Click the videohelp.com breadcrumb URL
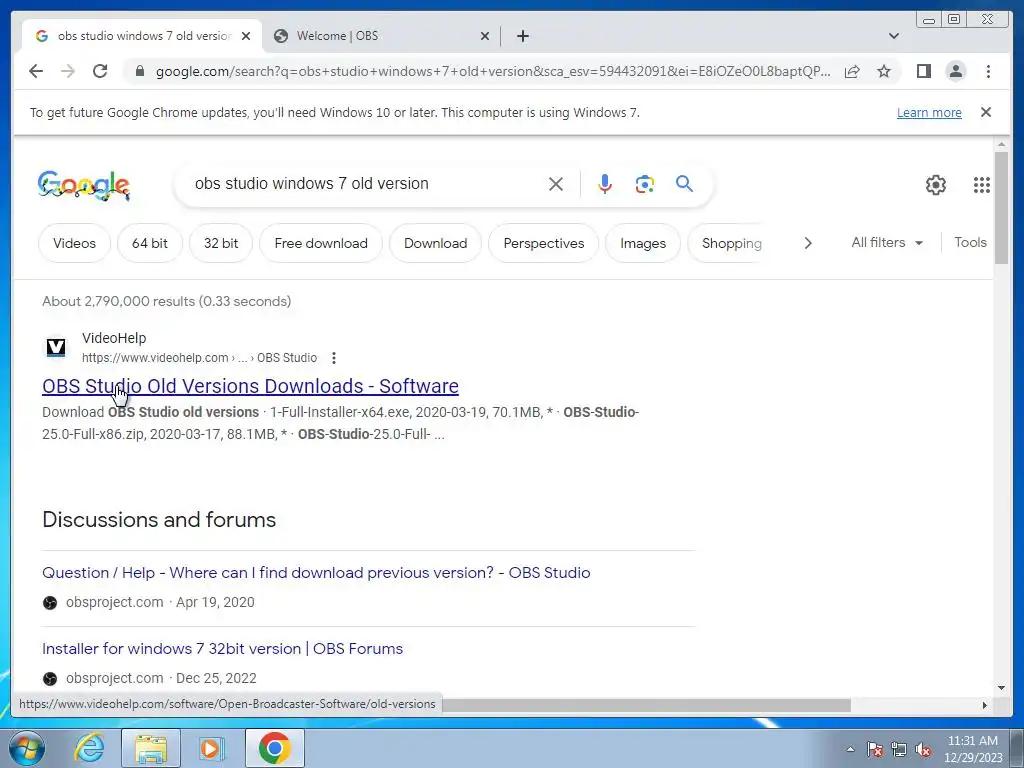 pyautogui.click(x=199, y=358)
